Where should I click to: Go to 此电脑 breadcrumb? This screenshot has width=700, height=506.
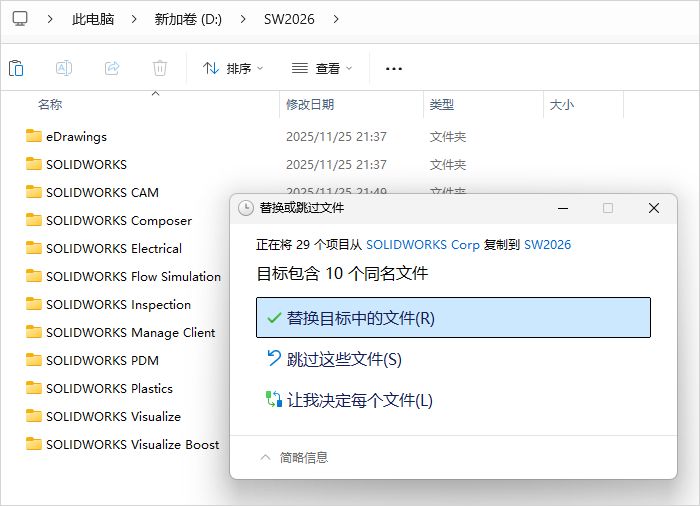pyautogui.click(x=93, y=19)
